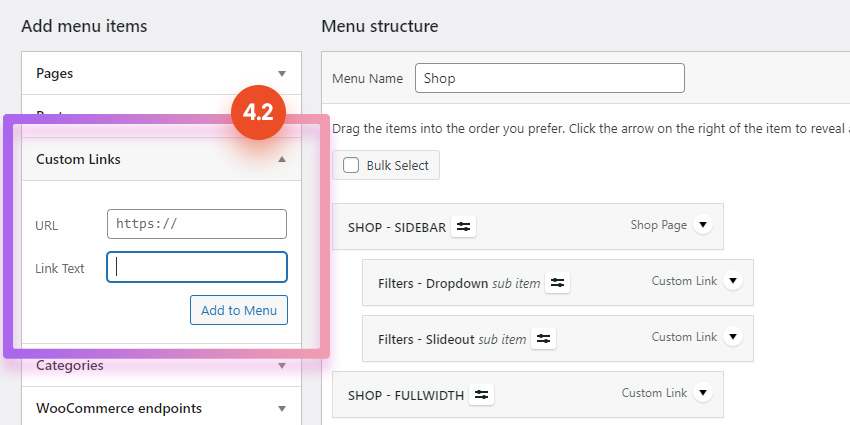Select the SHOP - SIDEBAR menu item label
The width and height of the screenshot is (850, 425).
397,227
